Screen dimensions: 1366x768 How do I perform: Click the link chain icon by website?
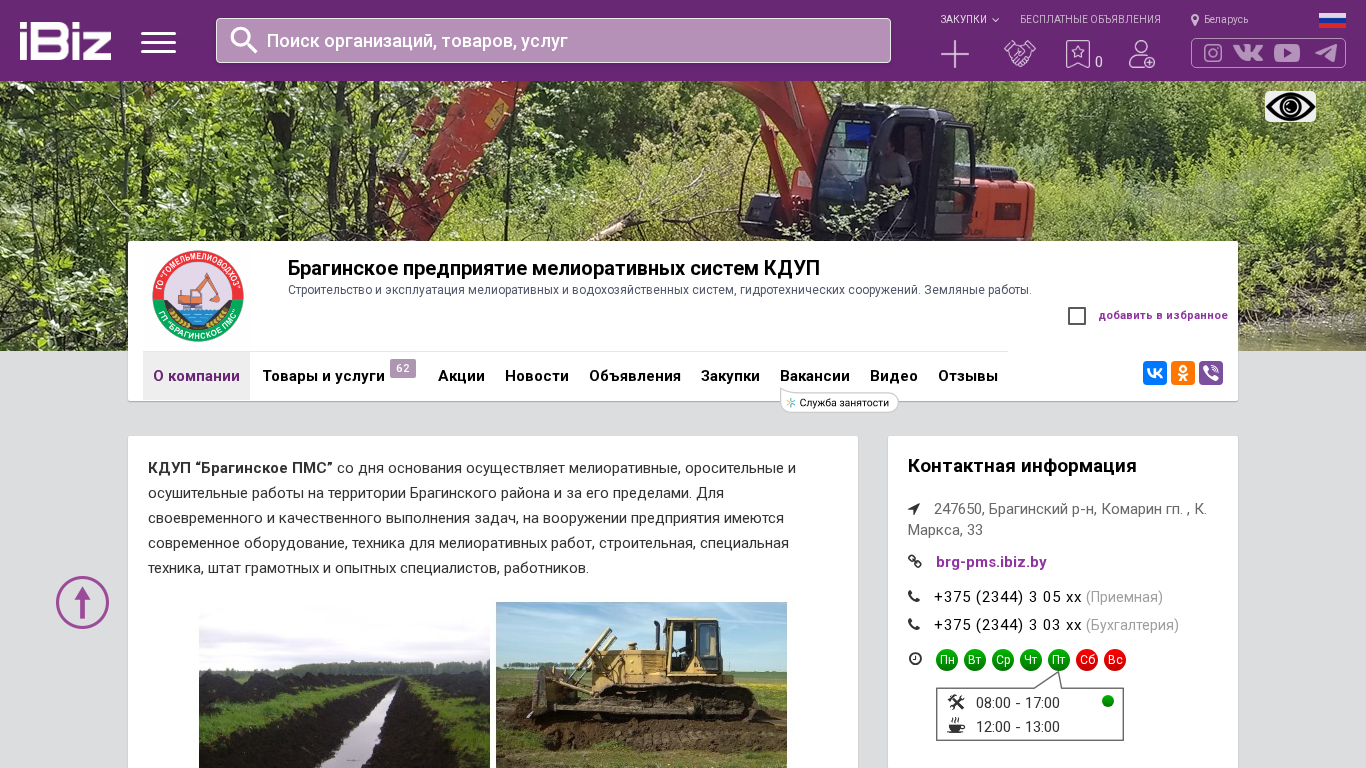click(x=914, y=562)
